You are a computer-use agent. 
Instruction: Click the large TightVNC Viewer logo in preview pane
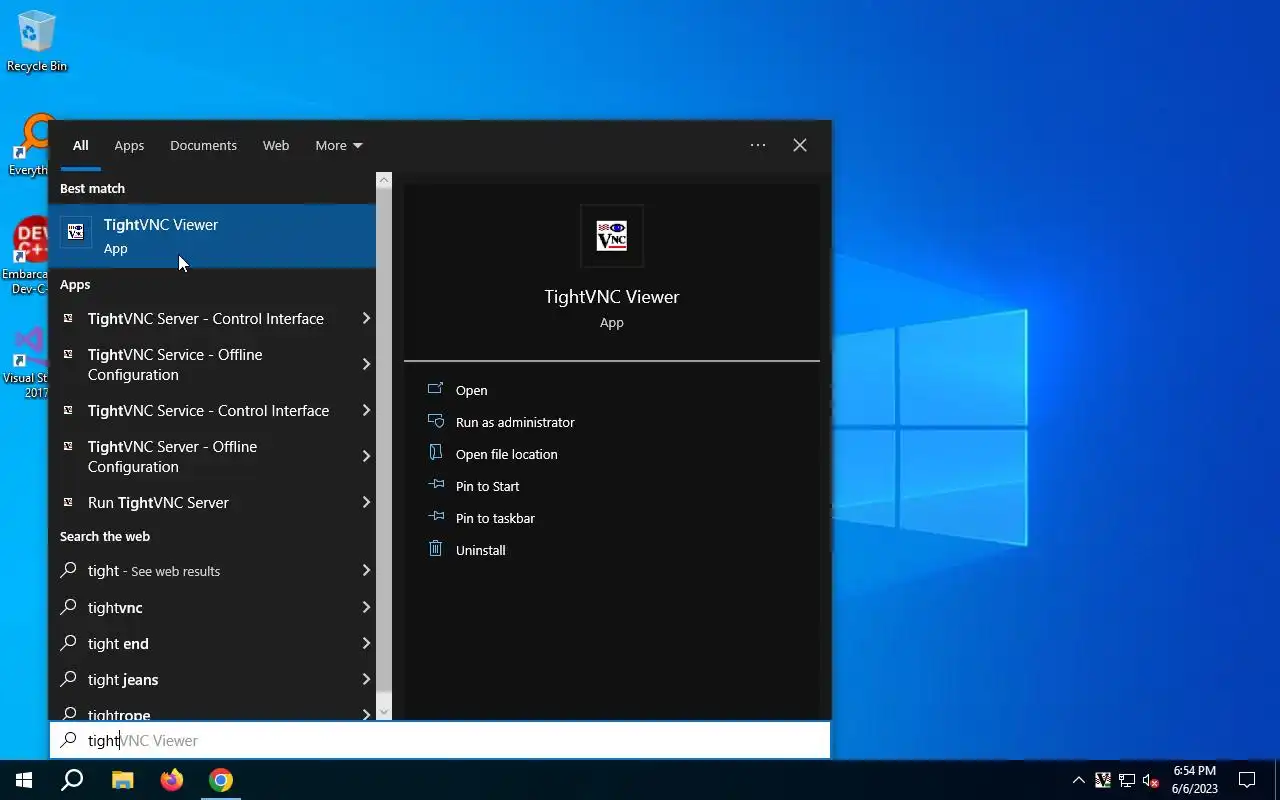612,236
